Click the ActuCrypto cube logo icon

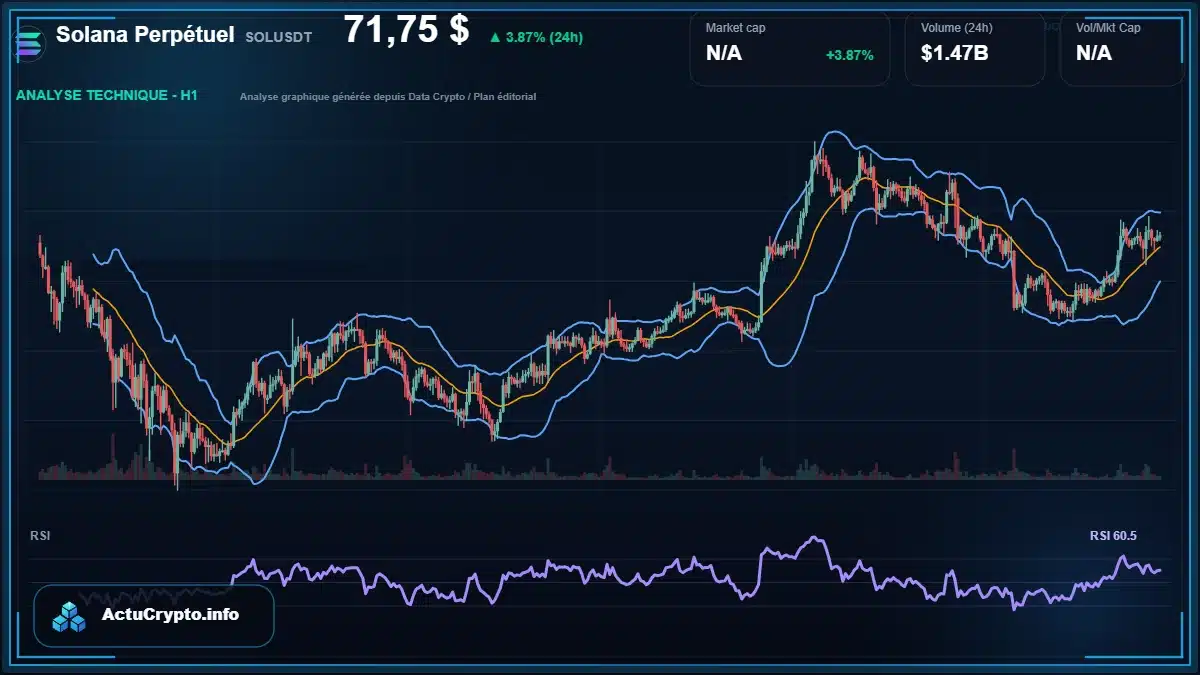coord(70,616)
